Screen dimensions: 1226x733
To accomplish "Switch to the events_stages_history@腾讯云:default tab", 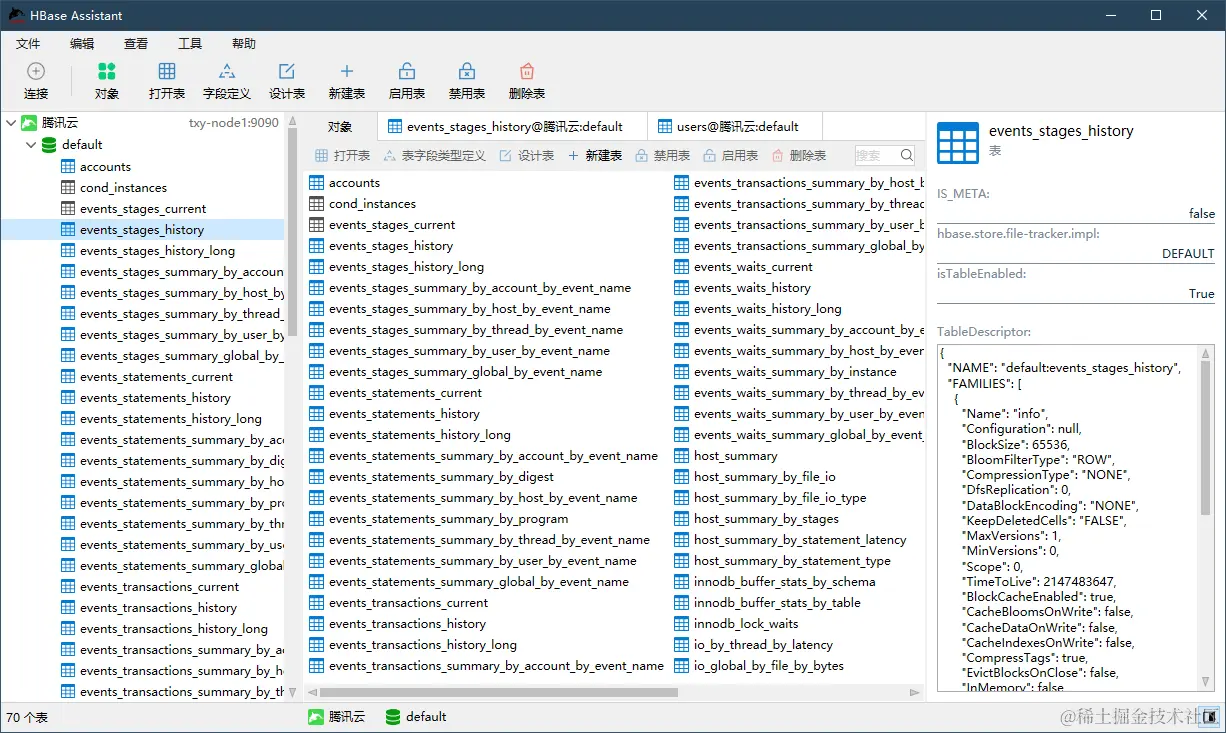I will click(x=513, y=127).
